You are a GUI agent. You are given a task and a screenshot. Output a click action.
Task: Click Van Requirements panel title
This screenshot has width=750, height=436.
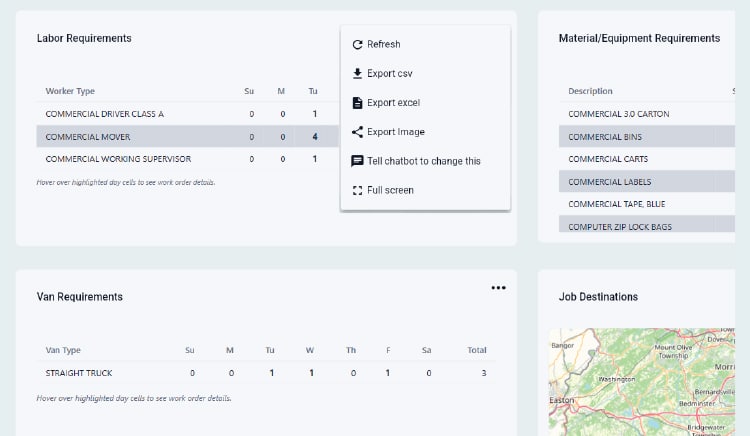coord(79,297)
